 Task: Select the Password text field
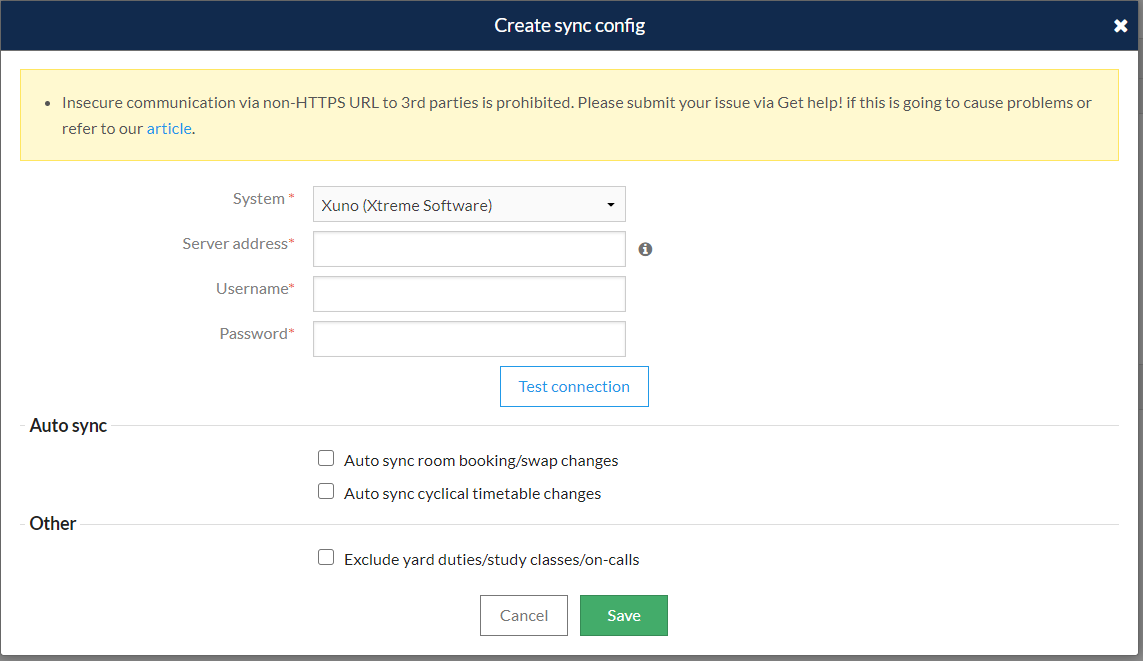pyautogui.click(x=469, y=339)
